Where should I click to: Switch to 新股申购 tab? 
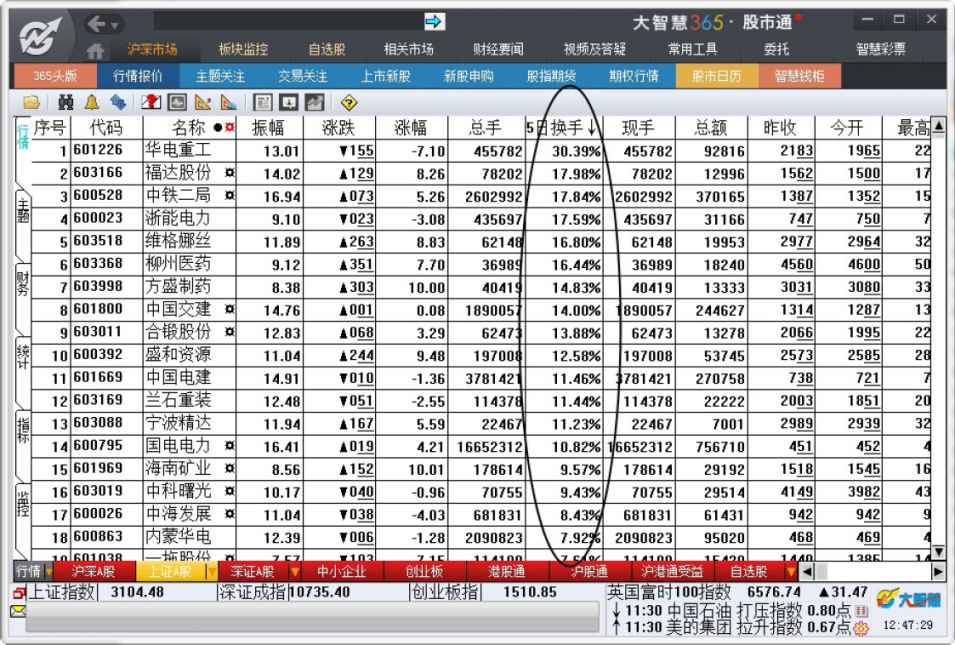click(x=468, y=76)
